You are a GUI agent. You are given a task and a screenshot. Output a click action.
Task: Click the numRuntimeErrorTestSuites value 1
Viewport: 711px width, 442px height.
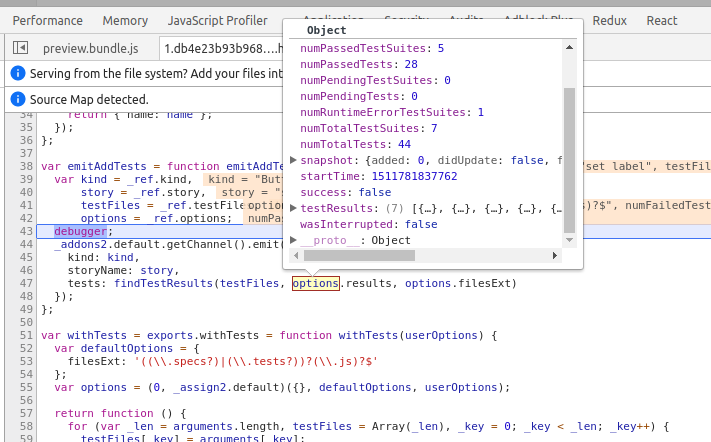coord(481,112)
